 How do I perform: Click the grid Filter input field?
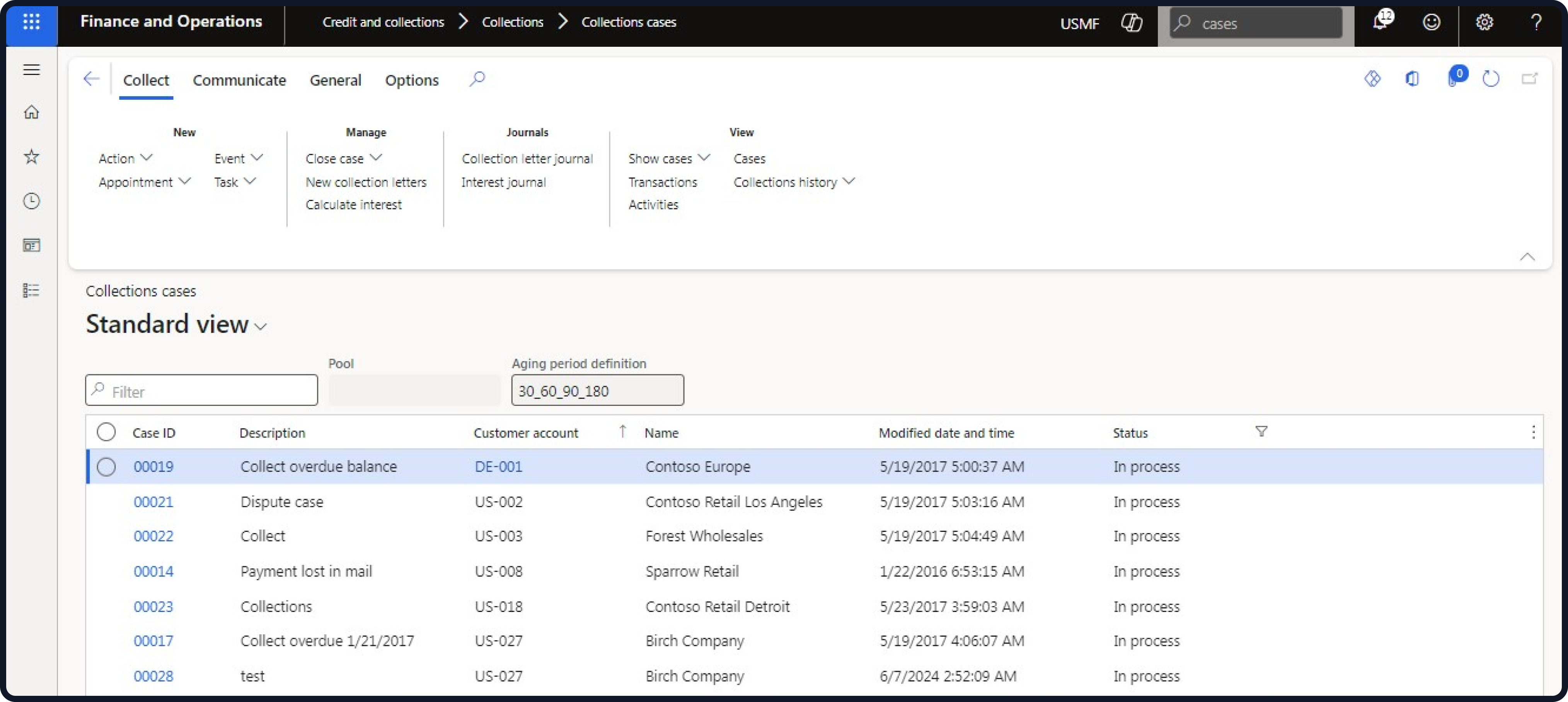[201, 390]
